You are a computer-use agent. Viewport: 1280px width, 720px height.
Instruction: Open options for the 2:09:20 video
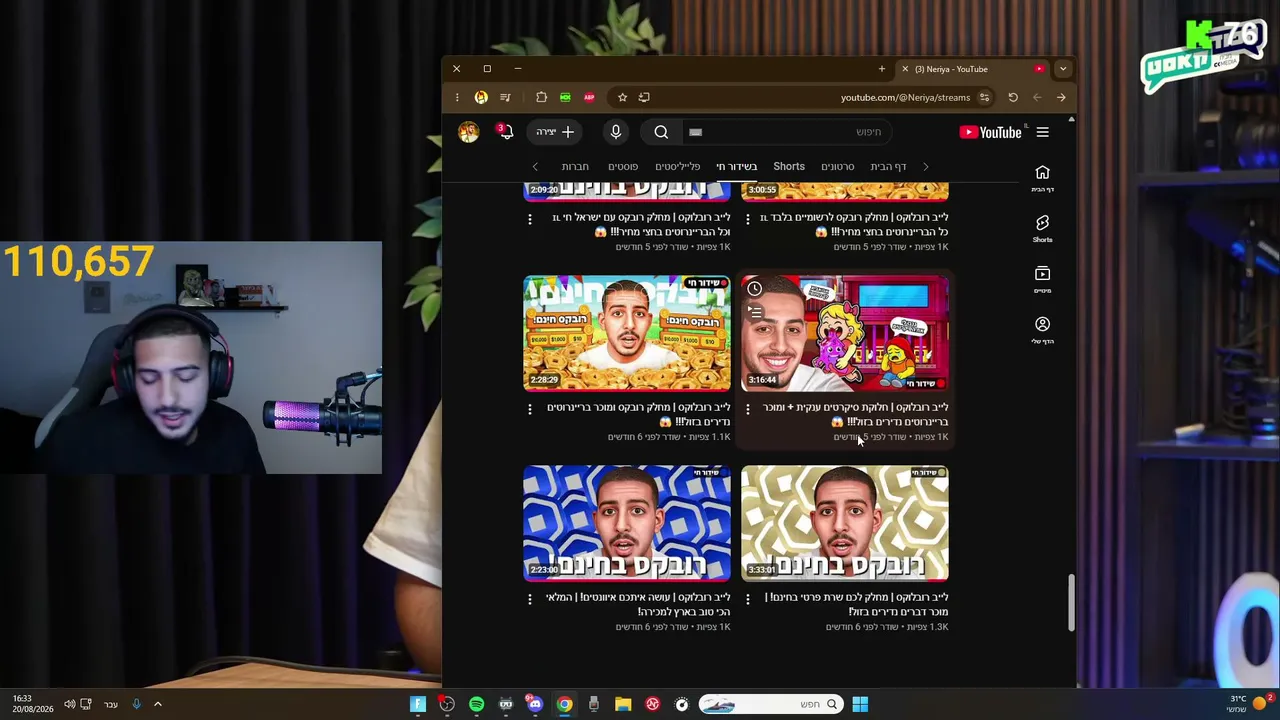tap(530, 219)
